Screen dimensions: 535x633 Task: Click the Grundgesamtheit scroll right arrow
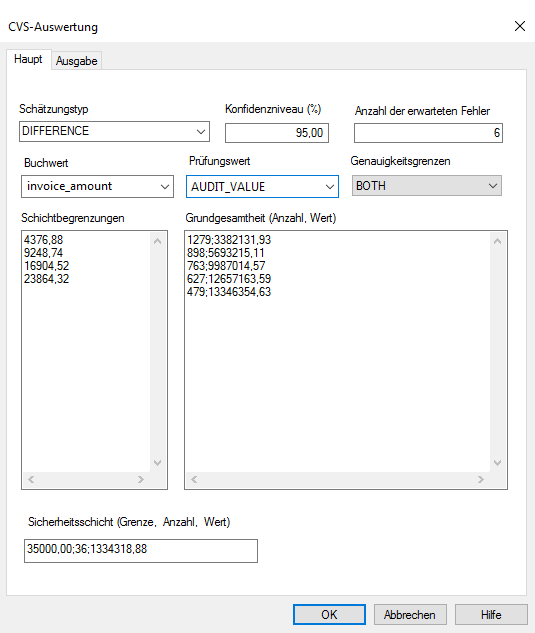tap(480, 479)
